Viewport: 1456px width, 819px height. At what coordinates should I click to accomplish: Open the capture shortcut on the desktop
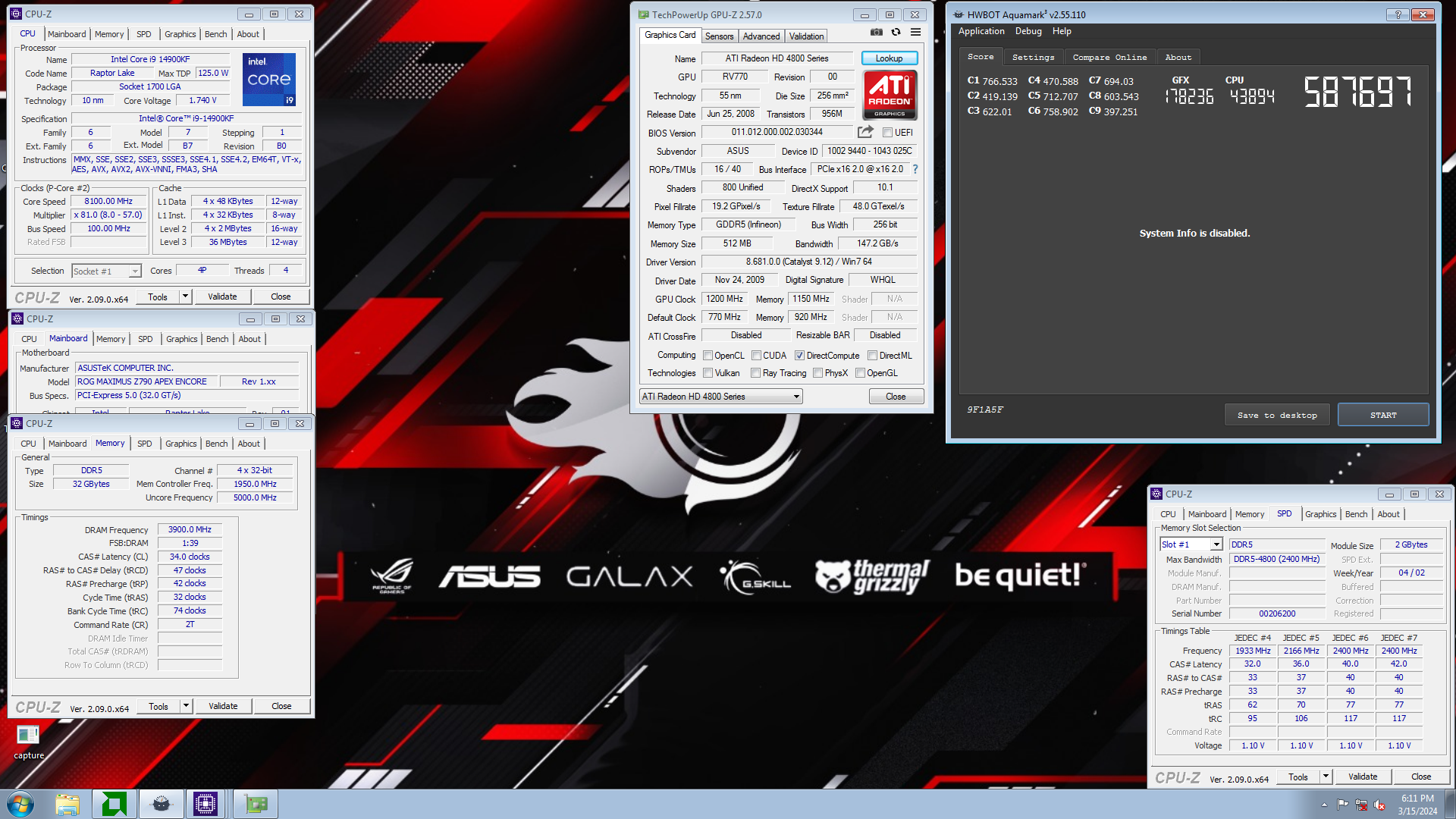(x=28, y=742)
